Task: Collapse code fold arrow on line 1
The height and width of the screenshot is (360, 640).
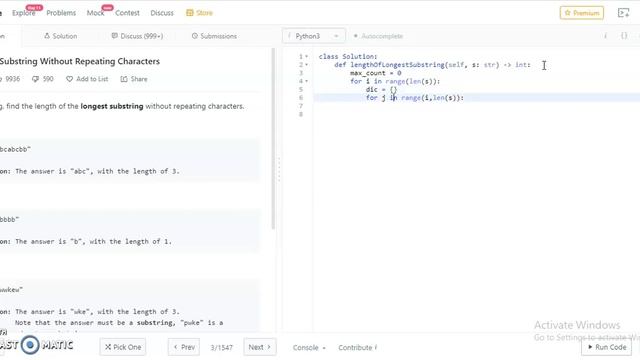Action: click(x=307, y=56)
